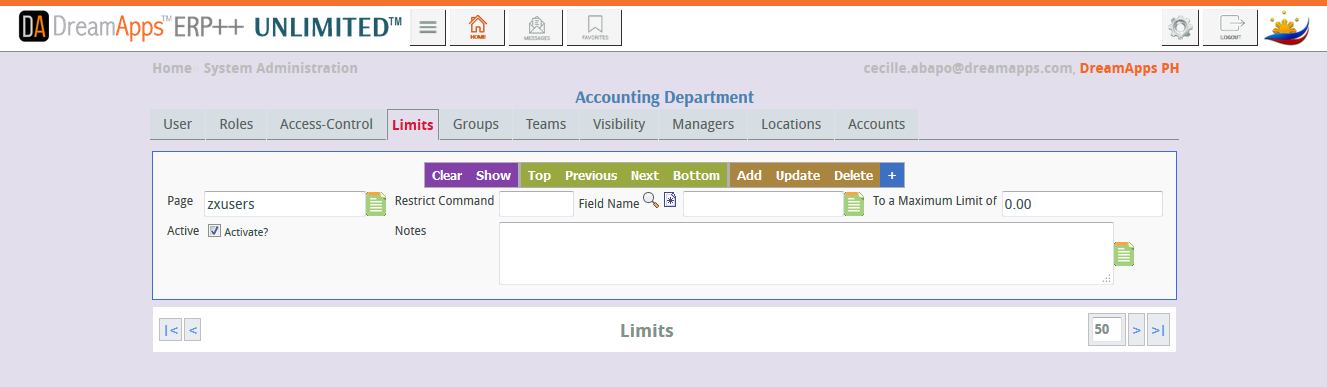Switch to the Access-Control tab

tap(326, 124)
